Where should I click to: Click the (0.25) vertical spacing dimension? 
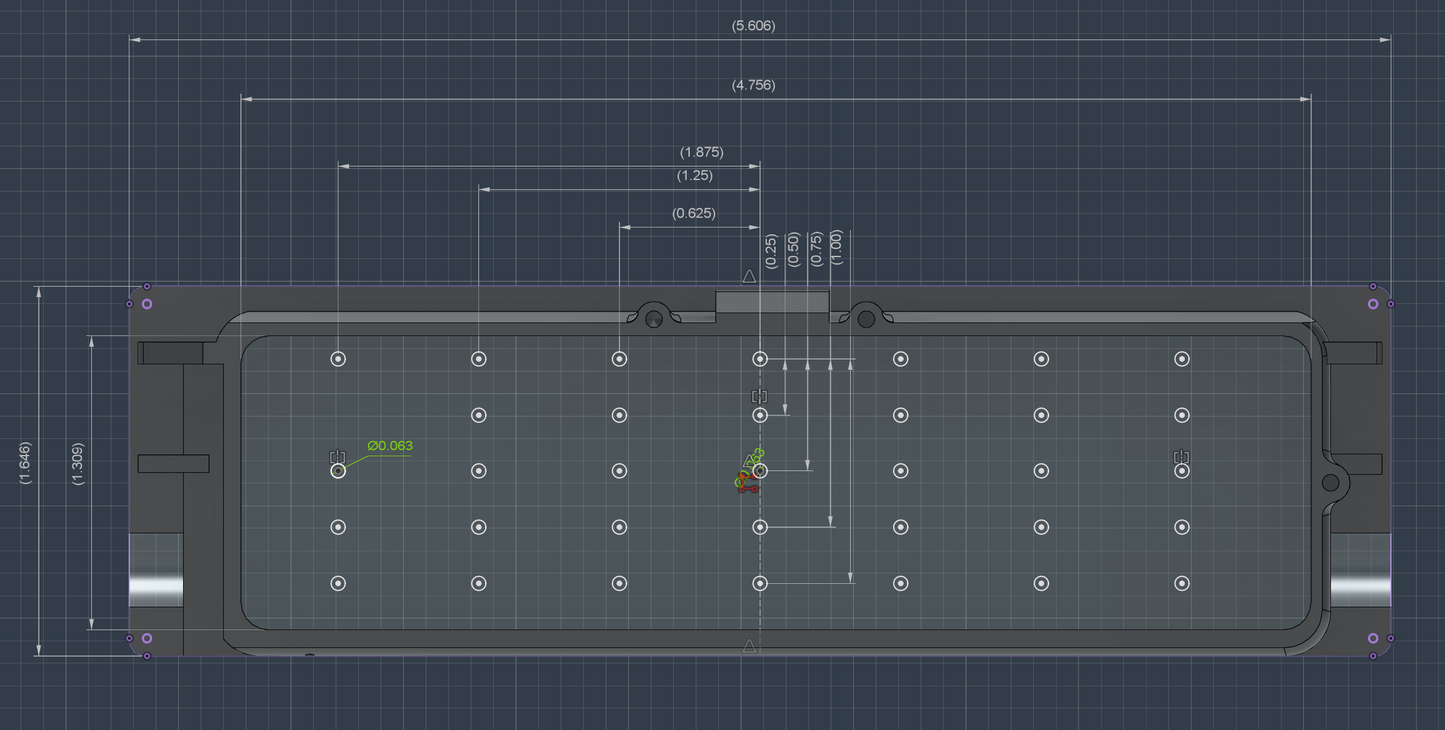tap(771, 250)
